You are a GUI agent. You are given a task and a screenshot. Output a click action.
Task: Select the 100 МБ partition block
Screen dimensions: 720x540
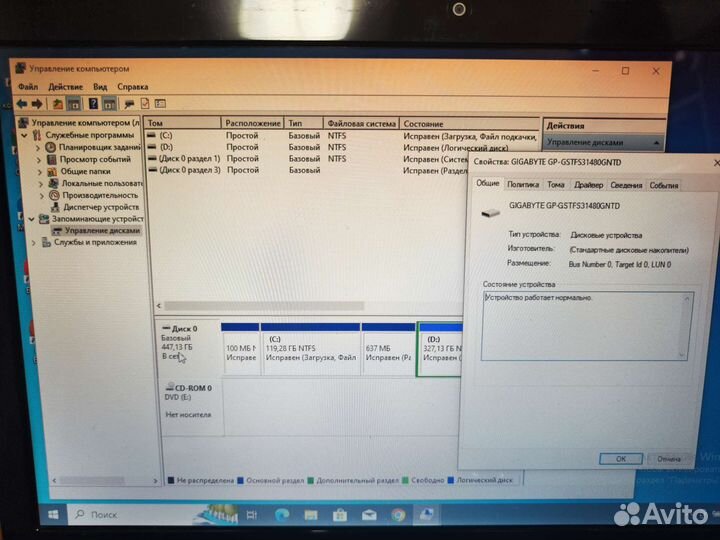pyautogui.click(x=241, y=349)
